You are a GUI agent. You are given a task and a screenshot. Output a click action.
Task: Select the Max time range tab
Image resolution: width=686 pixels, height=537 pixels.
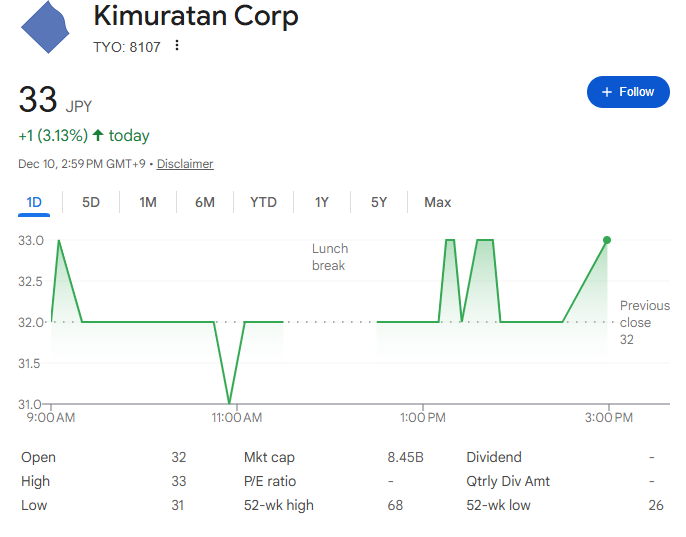(437, 202)
